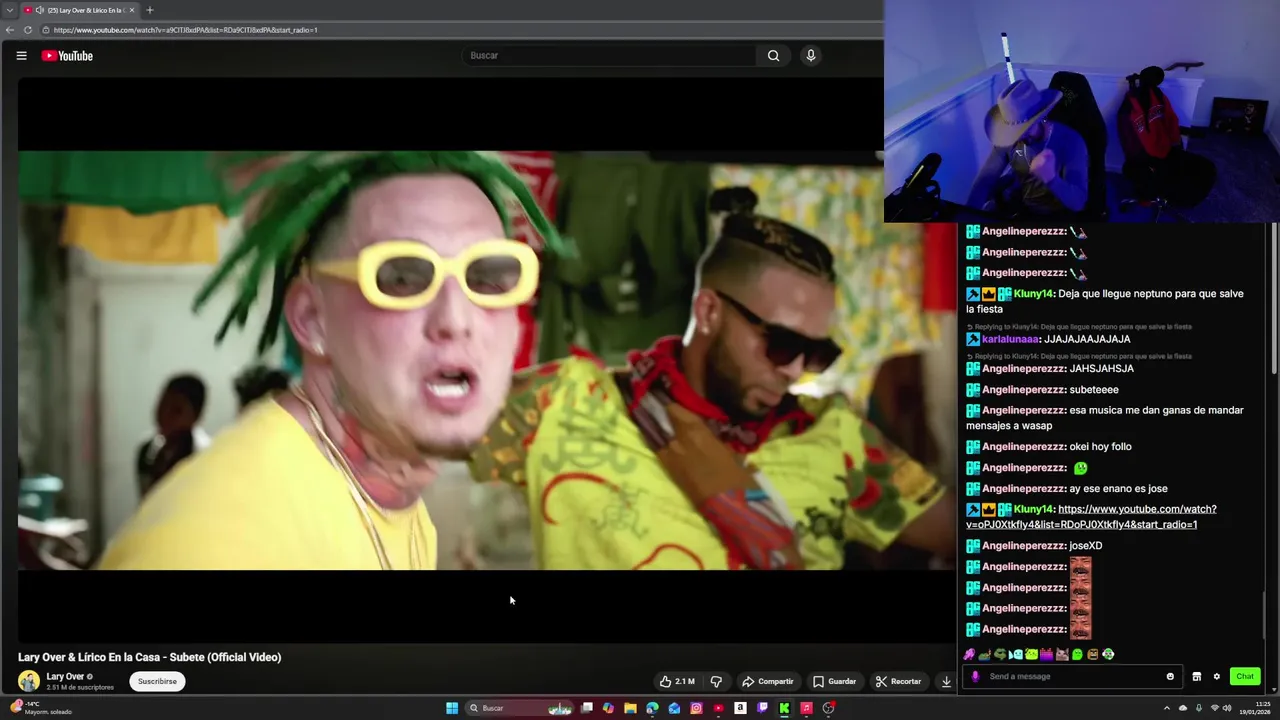Go to the YouTube home logo
Image resolution: width=1280 pixels, height=720 pixels.
67,56
